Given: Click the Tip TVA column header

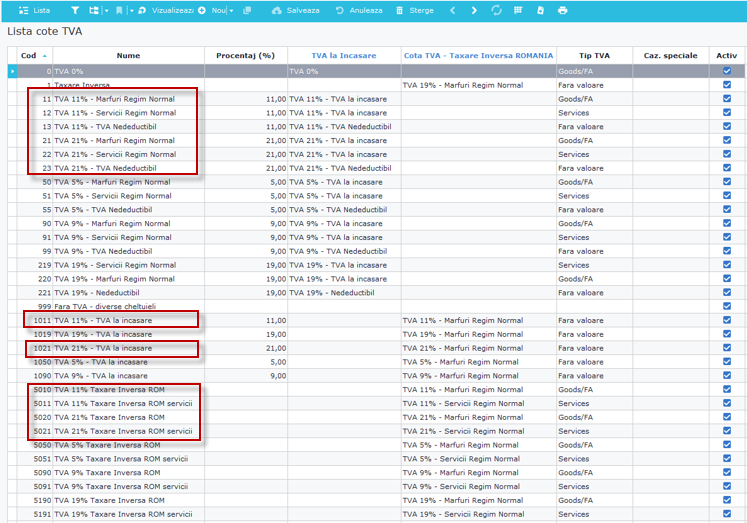Looking at the screenshot, I should point(594,56).
